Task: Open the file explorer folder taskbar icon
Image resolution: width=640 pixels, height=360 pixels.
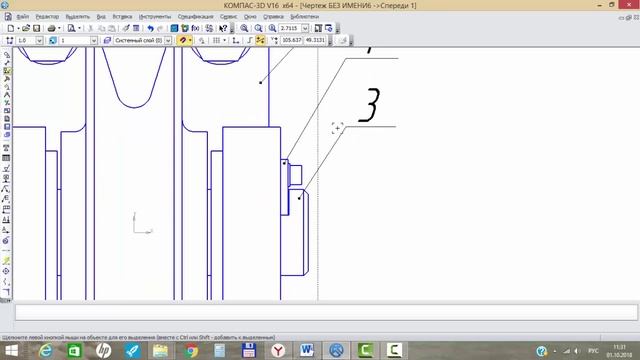Action: coord(161,351)
